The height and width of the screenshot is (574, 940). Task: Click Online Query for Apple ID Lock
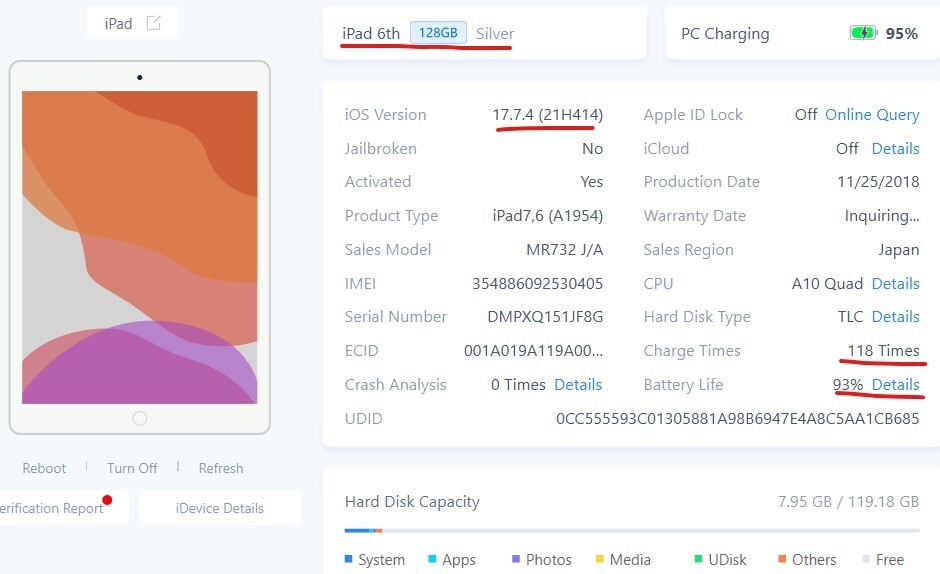[x=872, y=115]
